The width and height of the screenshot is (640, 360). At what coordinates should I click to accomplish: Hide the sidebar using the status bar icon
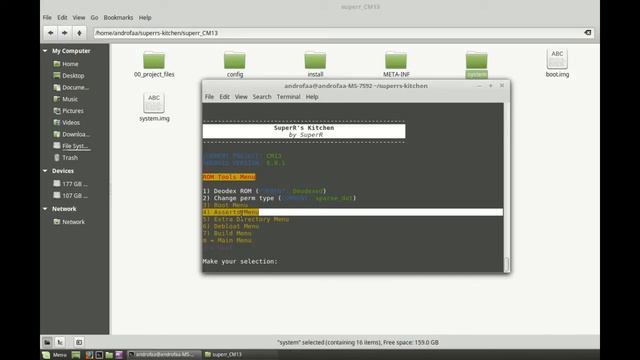[79, 342]
